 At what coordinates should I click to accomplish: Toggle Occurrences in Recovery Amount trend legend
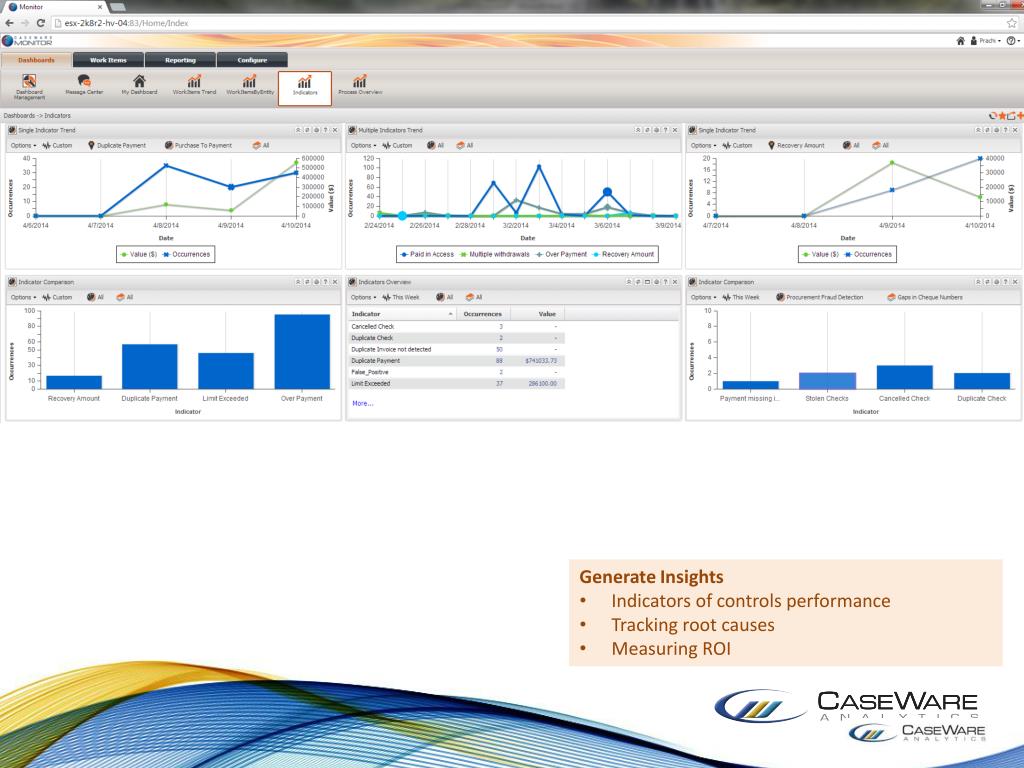[x=869, y=254]
